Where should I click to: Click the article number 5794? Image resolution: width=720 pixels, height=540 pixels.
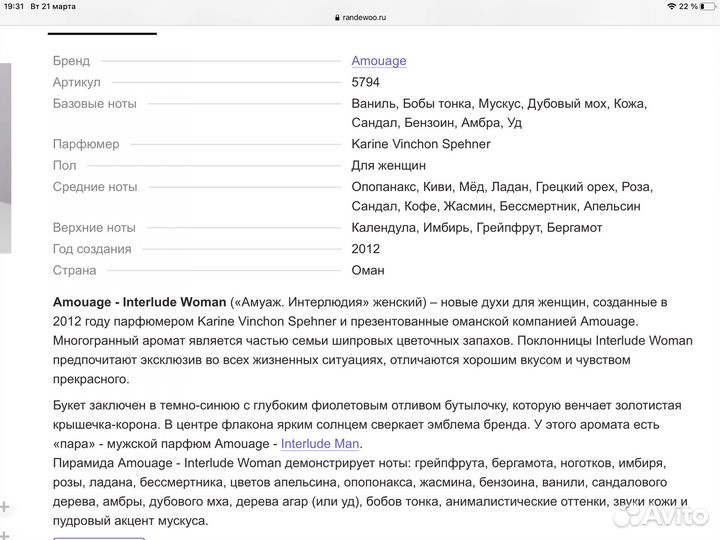366,82
